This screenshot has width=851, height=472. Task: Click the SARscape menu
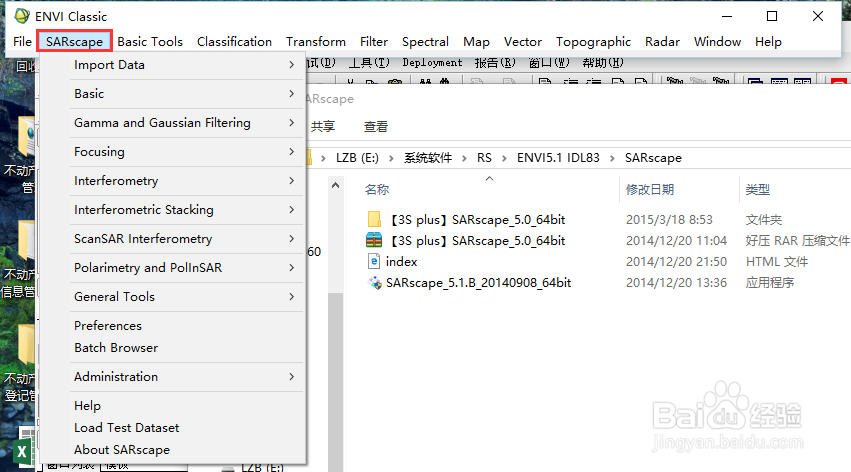click(74, 42)
